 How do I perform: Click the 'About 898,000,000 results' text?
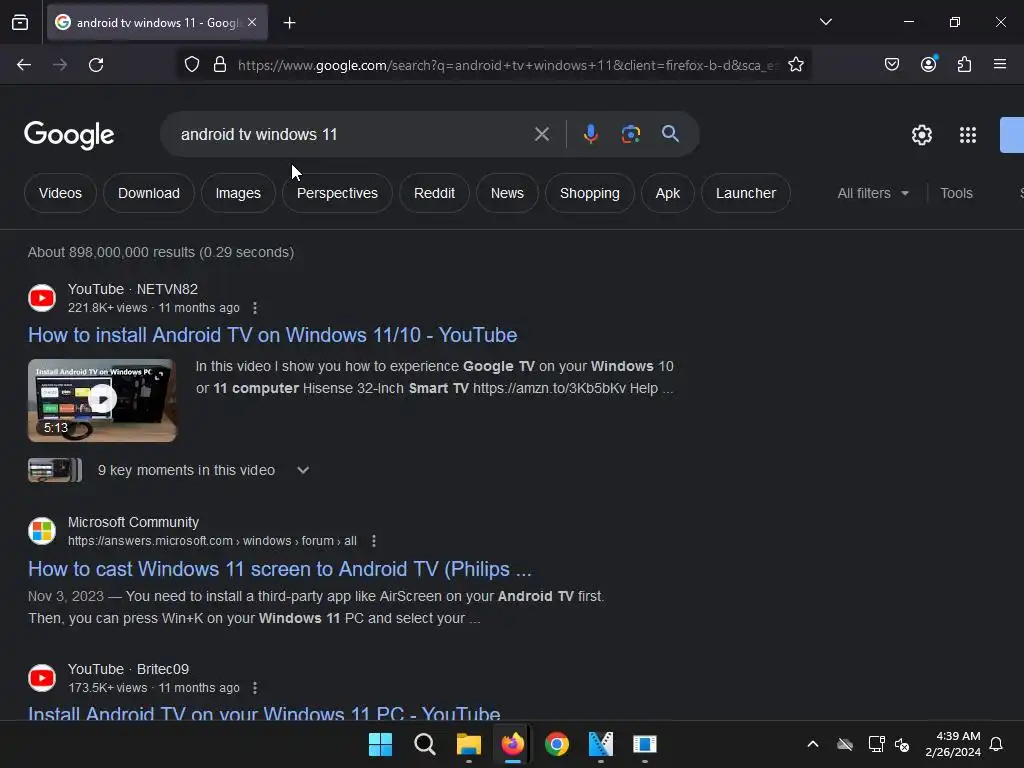click(161, 252)
